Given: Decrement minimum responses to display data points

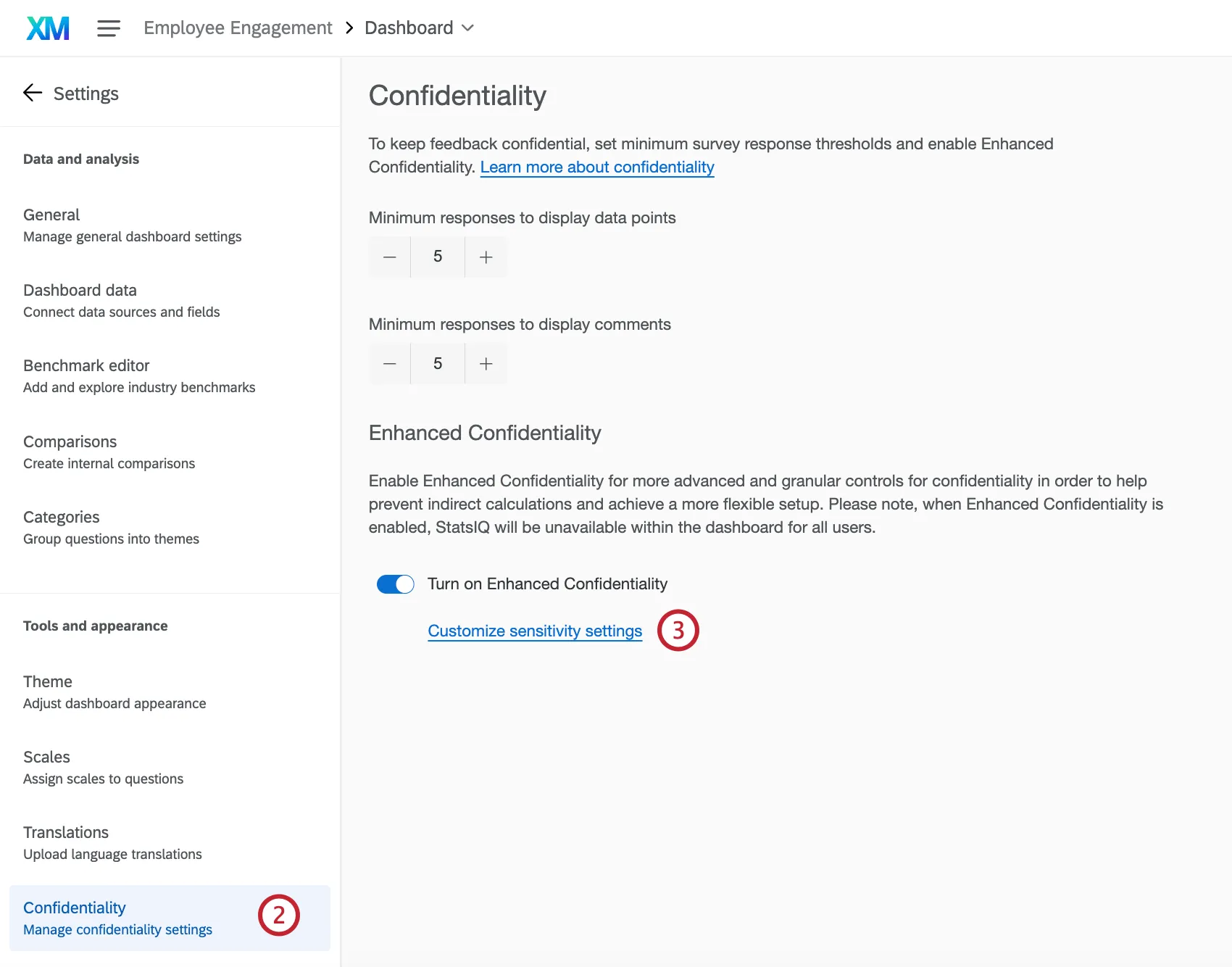Looking at the screenshot, I should point(389,257).
